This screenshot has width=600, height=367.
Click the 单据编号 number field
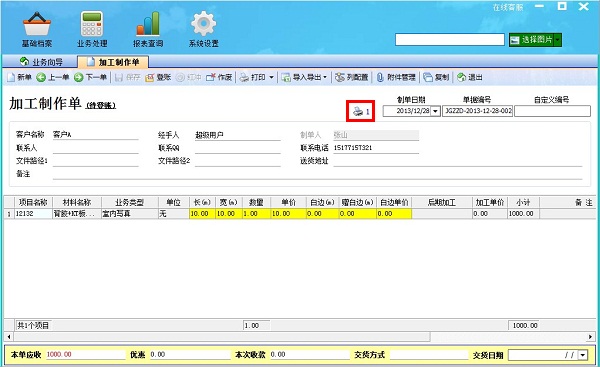pos(478,111)
